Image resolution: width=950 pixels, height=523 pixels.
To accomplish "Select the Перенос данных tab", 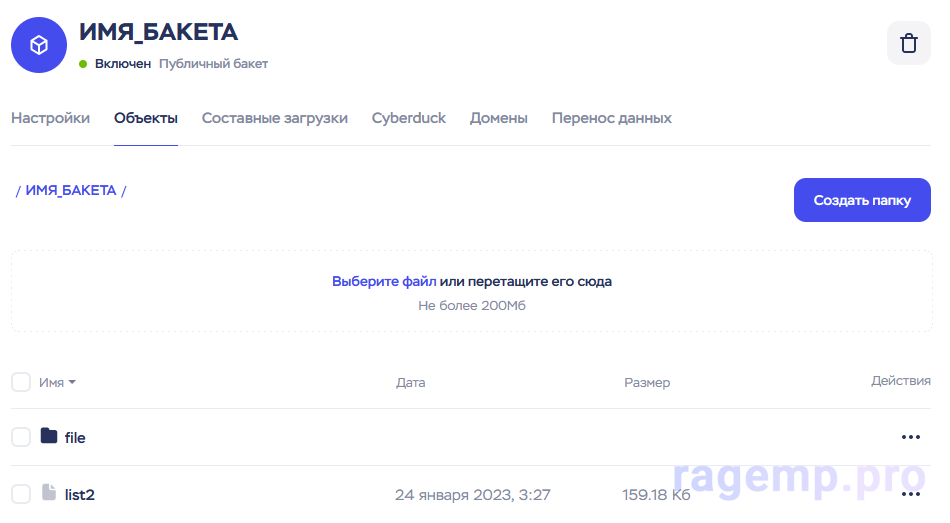I will pyautogui.click(x=611, y=118).
